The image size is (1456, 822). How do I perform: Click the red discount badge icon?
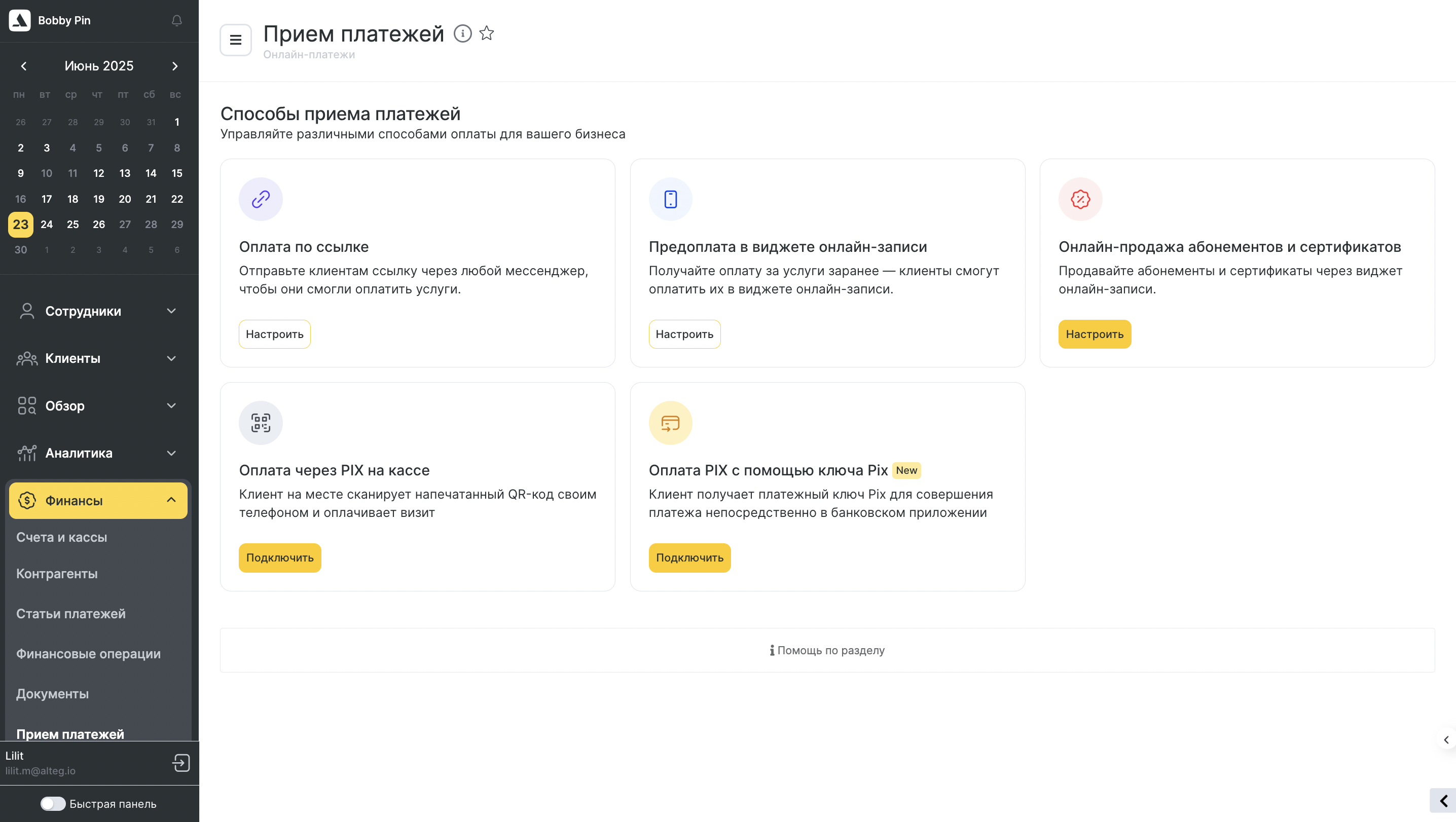[1080, 199]
